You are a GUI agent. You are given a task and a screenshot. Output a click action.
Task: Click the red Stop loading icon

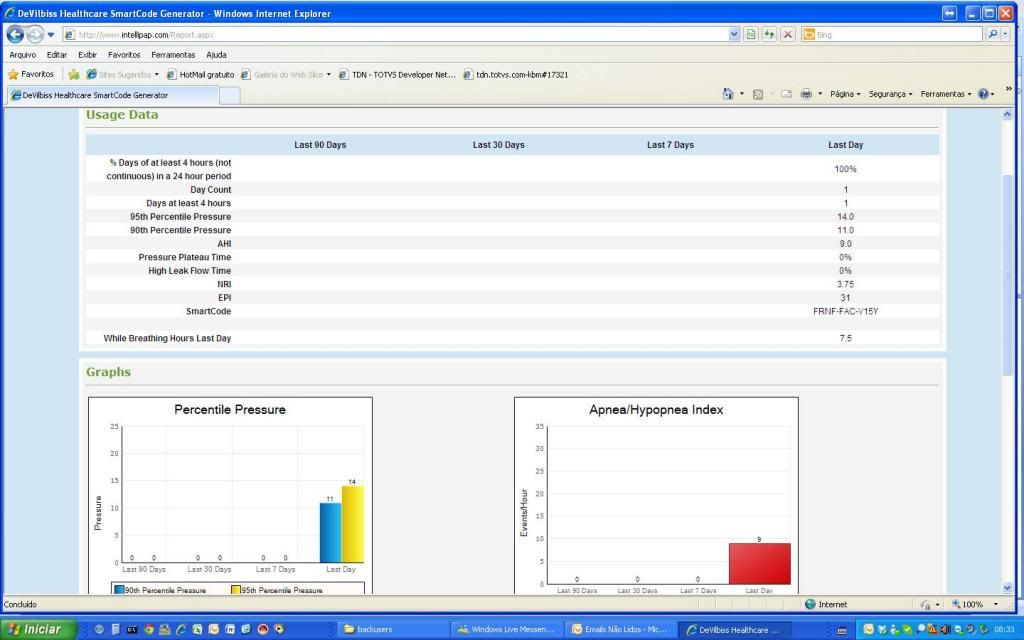pos(788,35)
